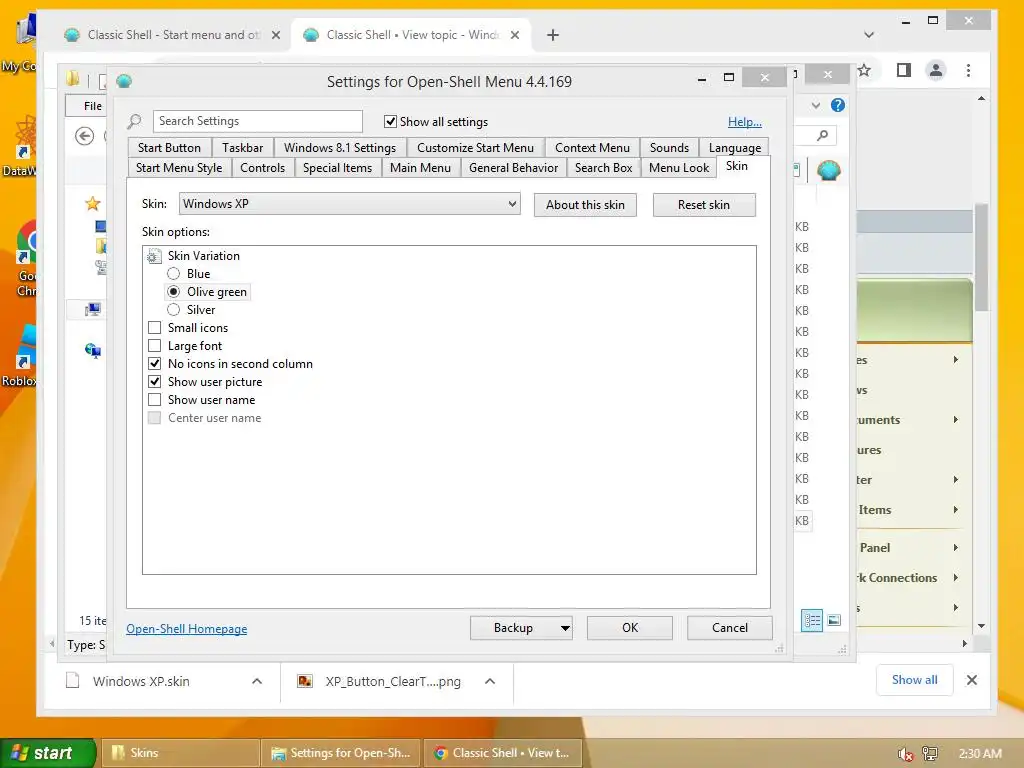Viewport: 1024px width, 768px height.
Task: Click the About this skin button
Action: pos(585,204)
